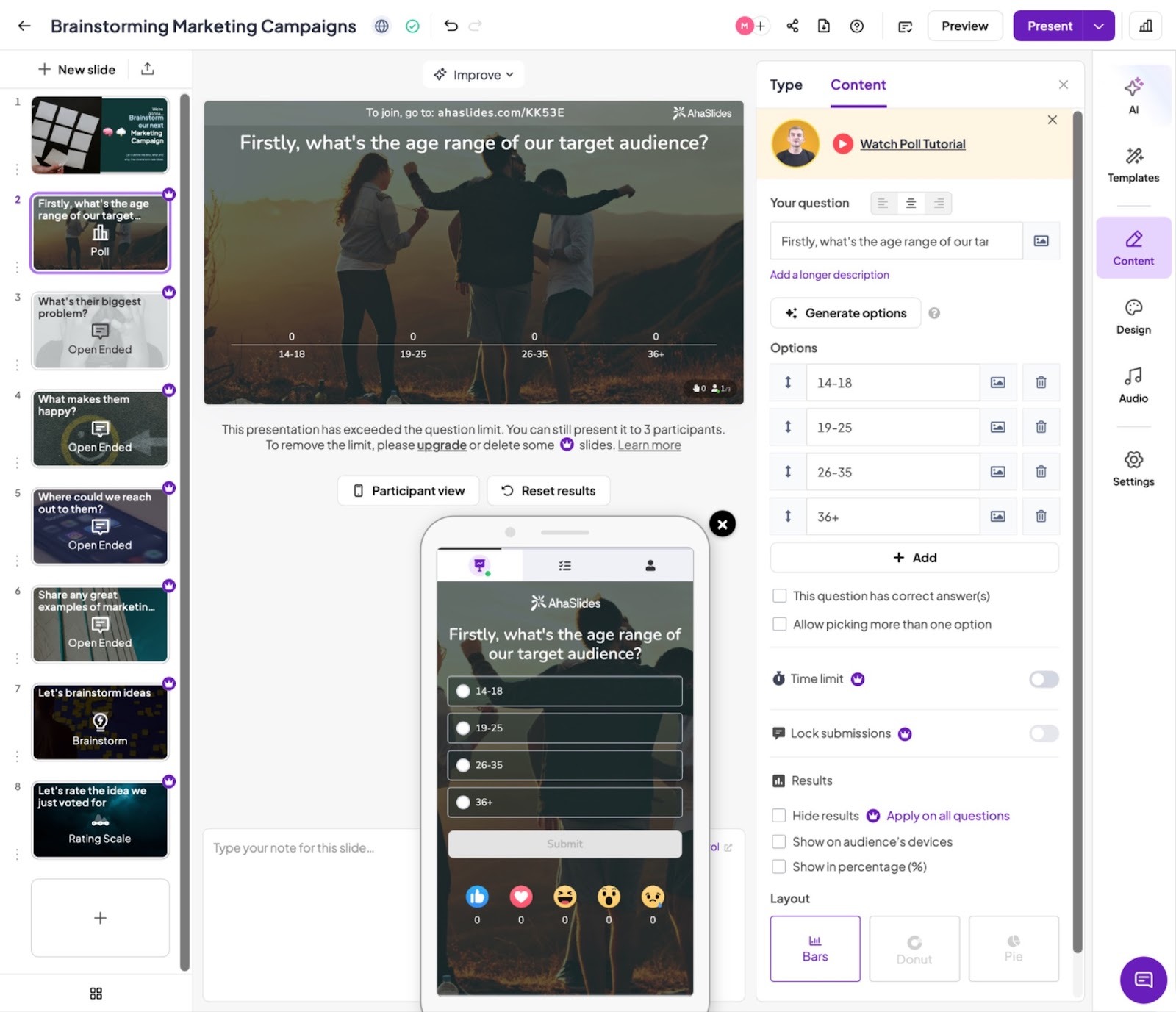The width and height of the screenshot is (1176, 1012).
Task: Select slide 5 'Where could we reach out to them?'
Action: 100,525
